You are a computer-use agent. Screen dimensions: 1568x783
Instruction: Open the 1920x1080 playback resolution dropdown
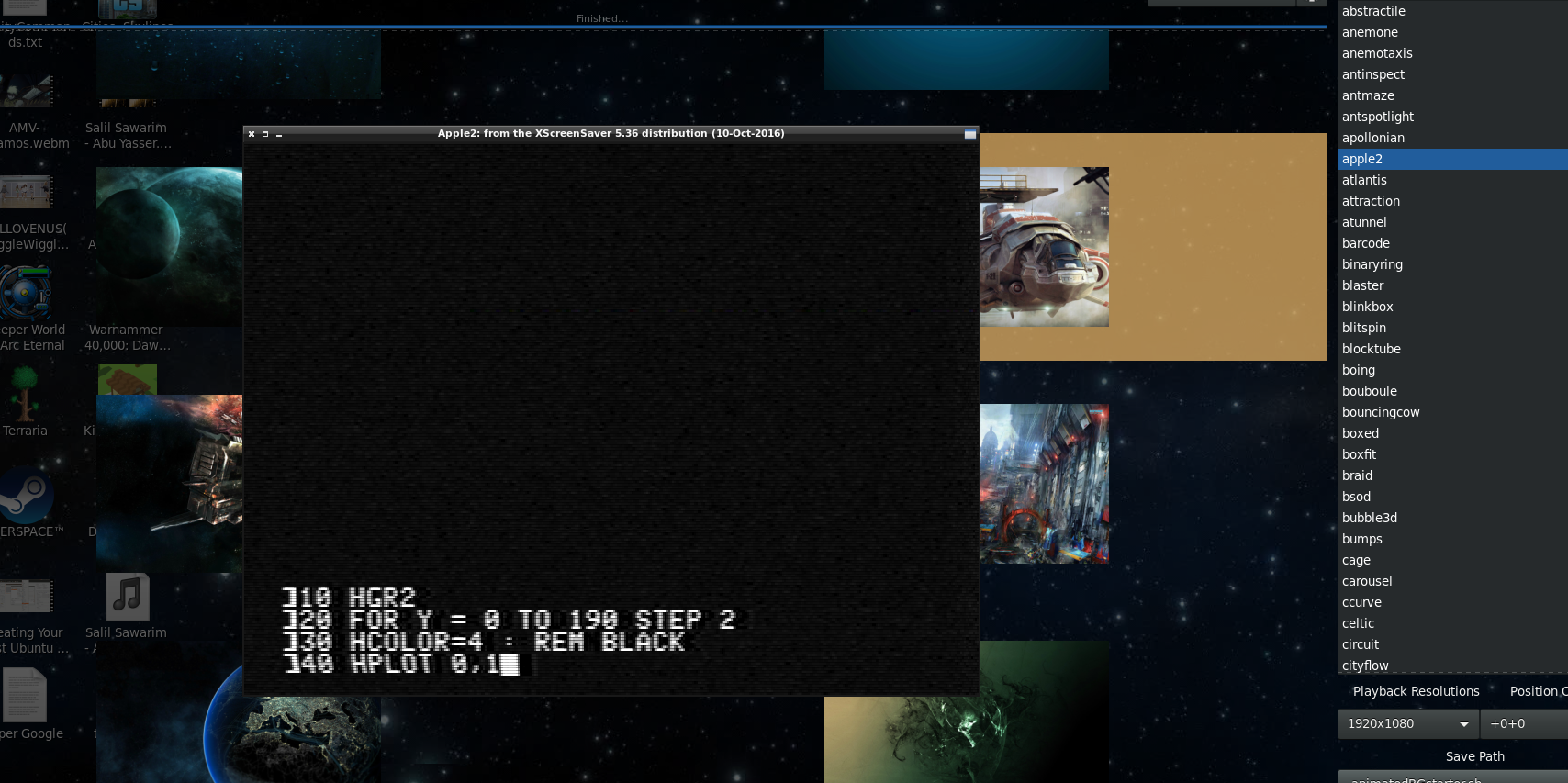tap(1408, 723)
